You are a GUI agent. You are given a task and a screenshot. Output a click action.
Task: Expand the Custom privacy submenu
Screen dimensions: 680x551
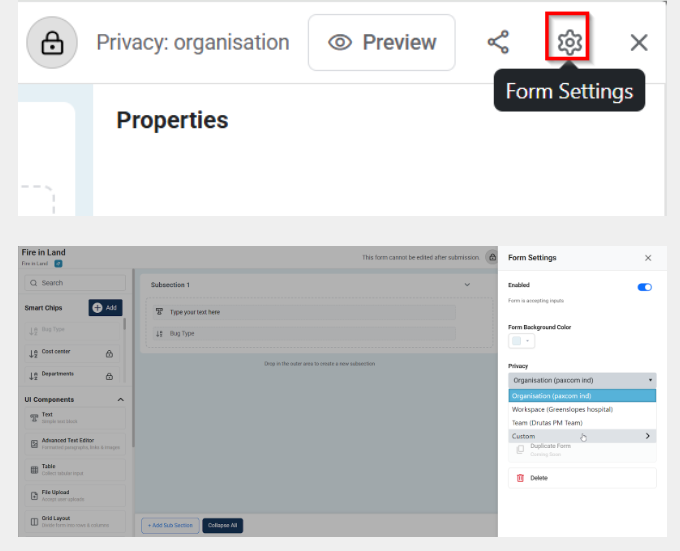[x=582, y=436]
